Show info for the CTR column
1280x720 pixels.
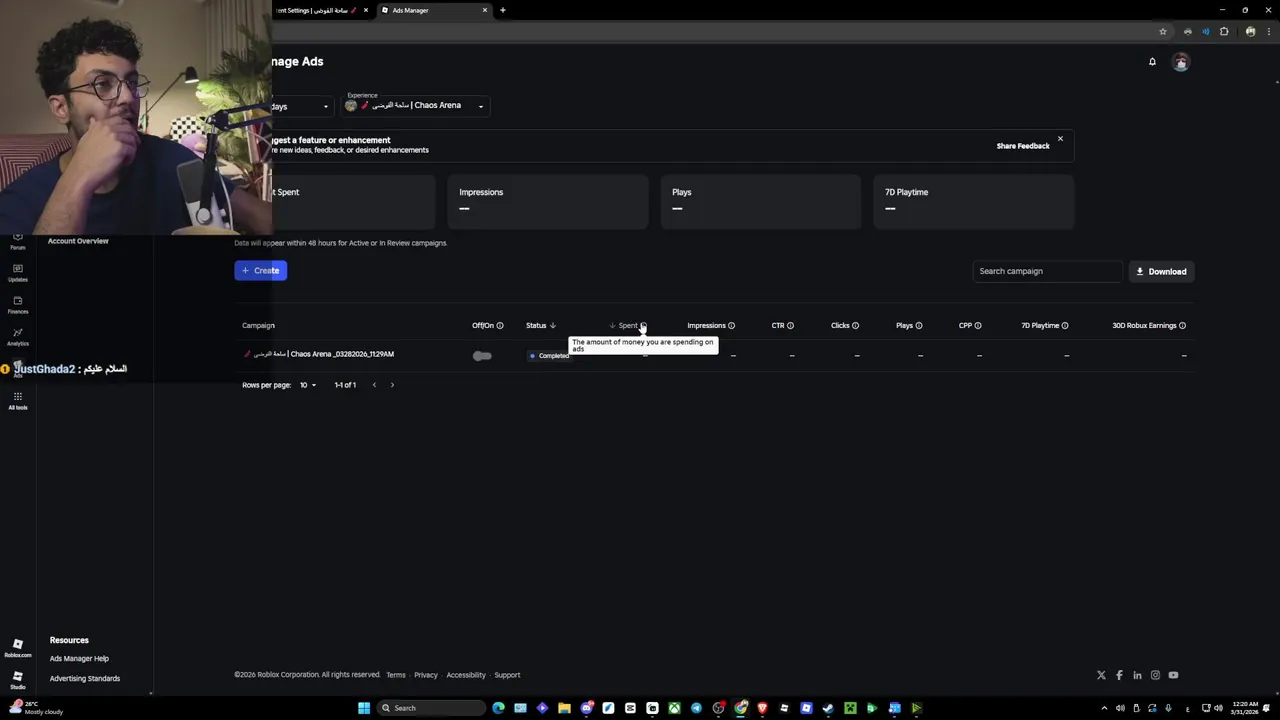[x=790, y=325]
